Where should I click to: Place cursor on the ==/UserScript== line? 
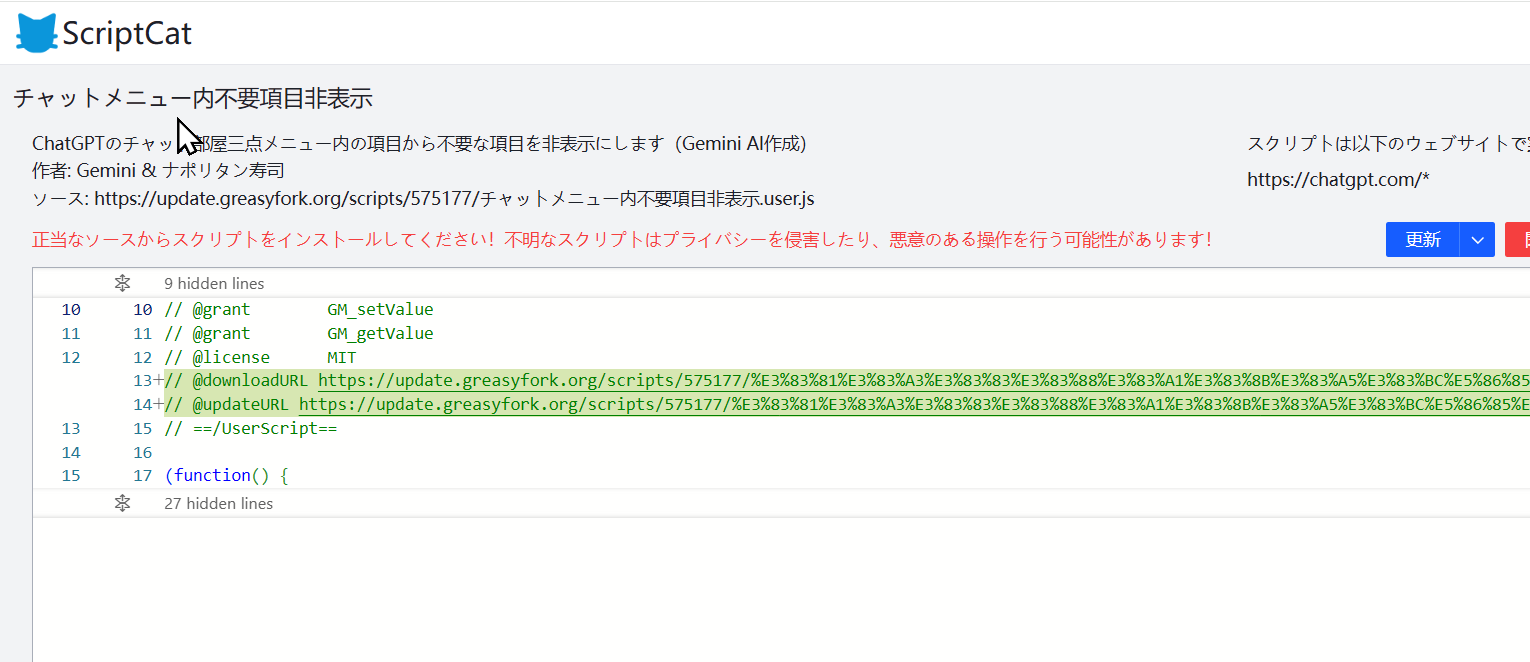coord(251,428)
